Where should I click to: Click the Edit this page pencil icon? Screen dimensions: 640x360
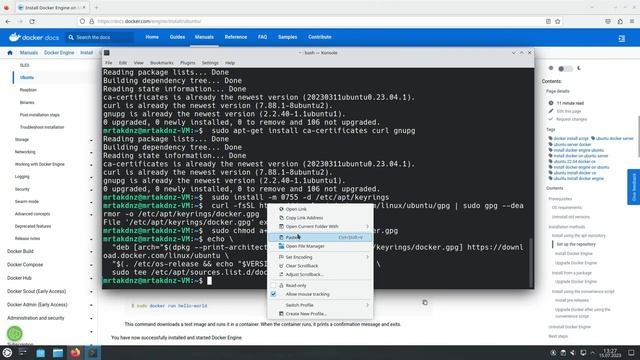pos(551,111)
